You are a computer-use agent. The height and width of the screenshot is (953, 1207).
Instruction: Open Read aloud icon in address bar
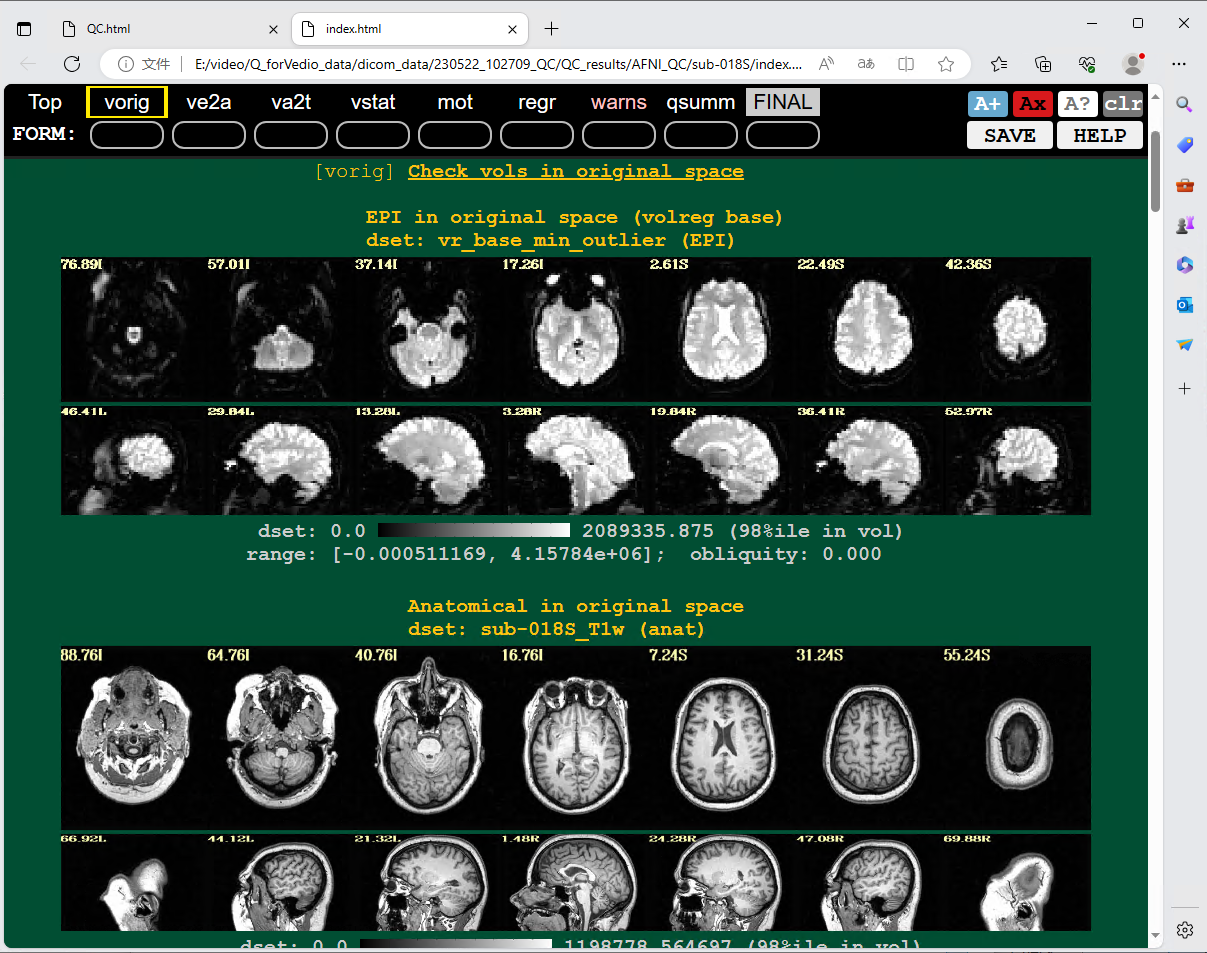point(826,64)
